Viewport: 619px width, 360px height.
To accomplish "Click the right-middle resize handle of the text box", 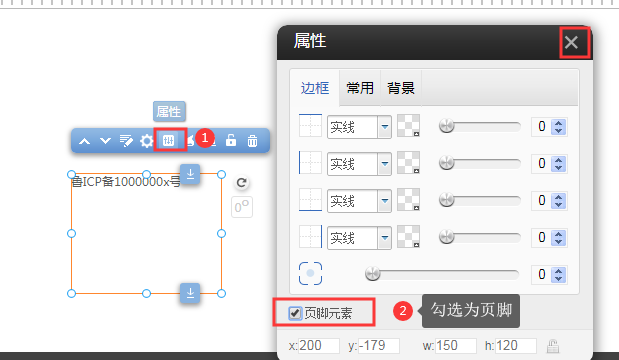I will tap(221, 234).
